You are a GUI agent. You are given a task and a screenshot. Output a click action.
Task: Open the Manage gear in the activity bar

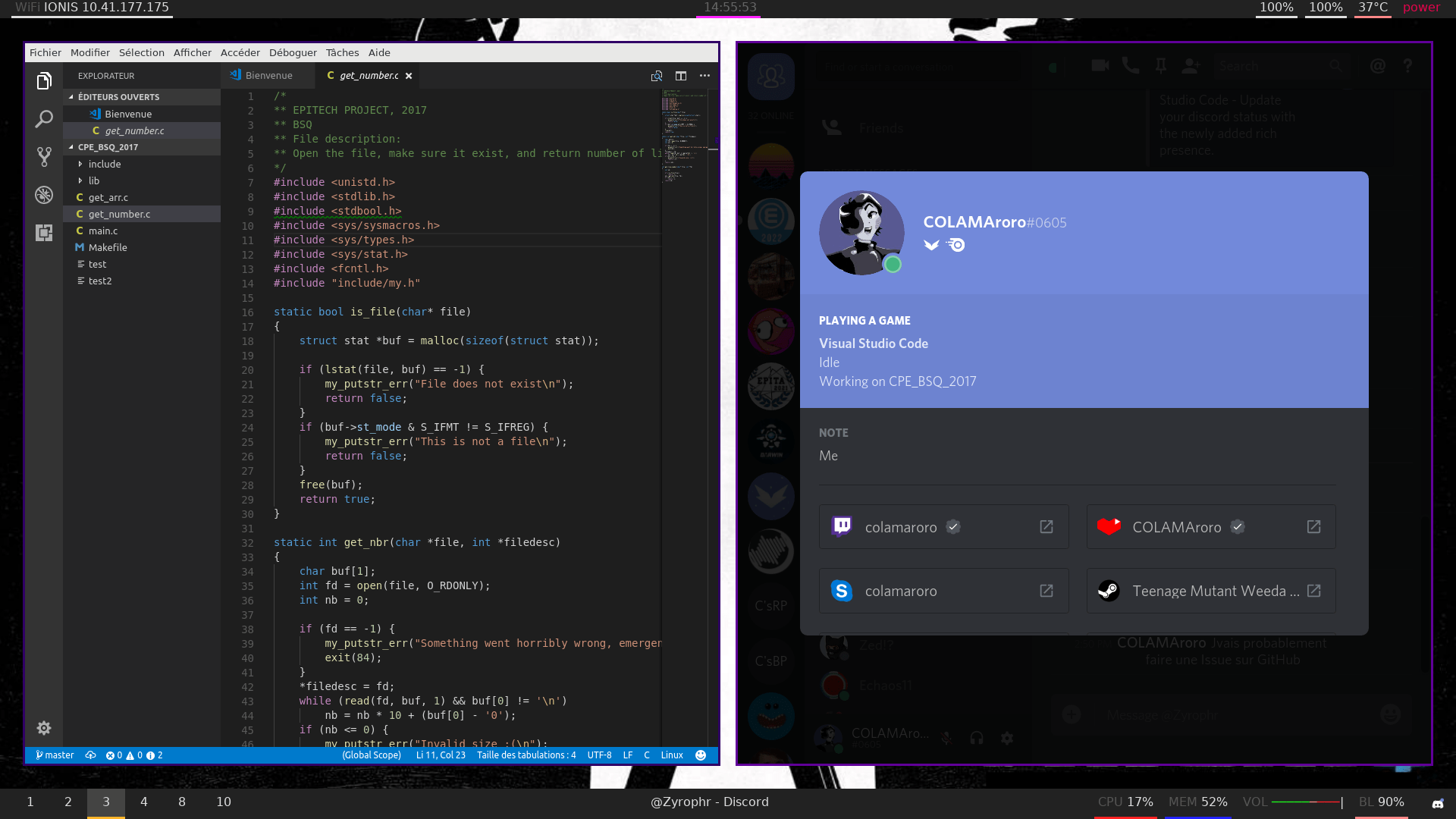[44, 728]
